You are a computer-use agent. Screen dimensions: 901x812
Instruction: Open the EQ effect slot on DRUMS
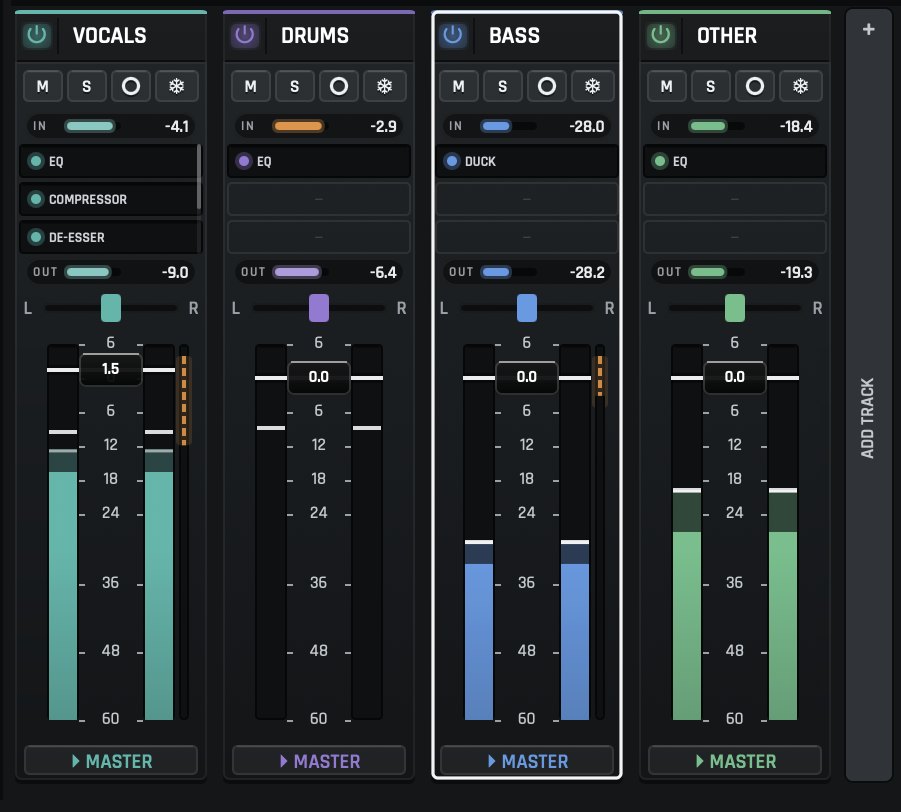(319, 161)
